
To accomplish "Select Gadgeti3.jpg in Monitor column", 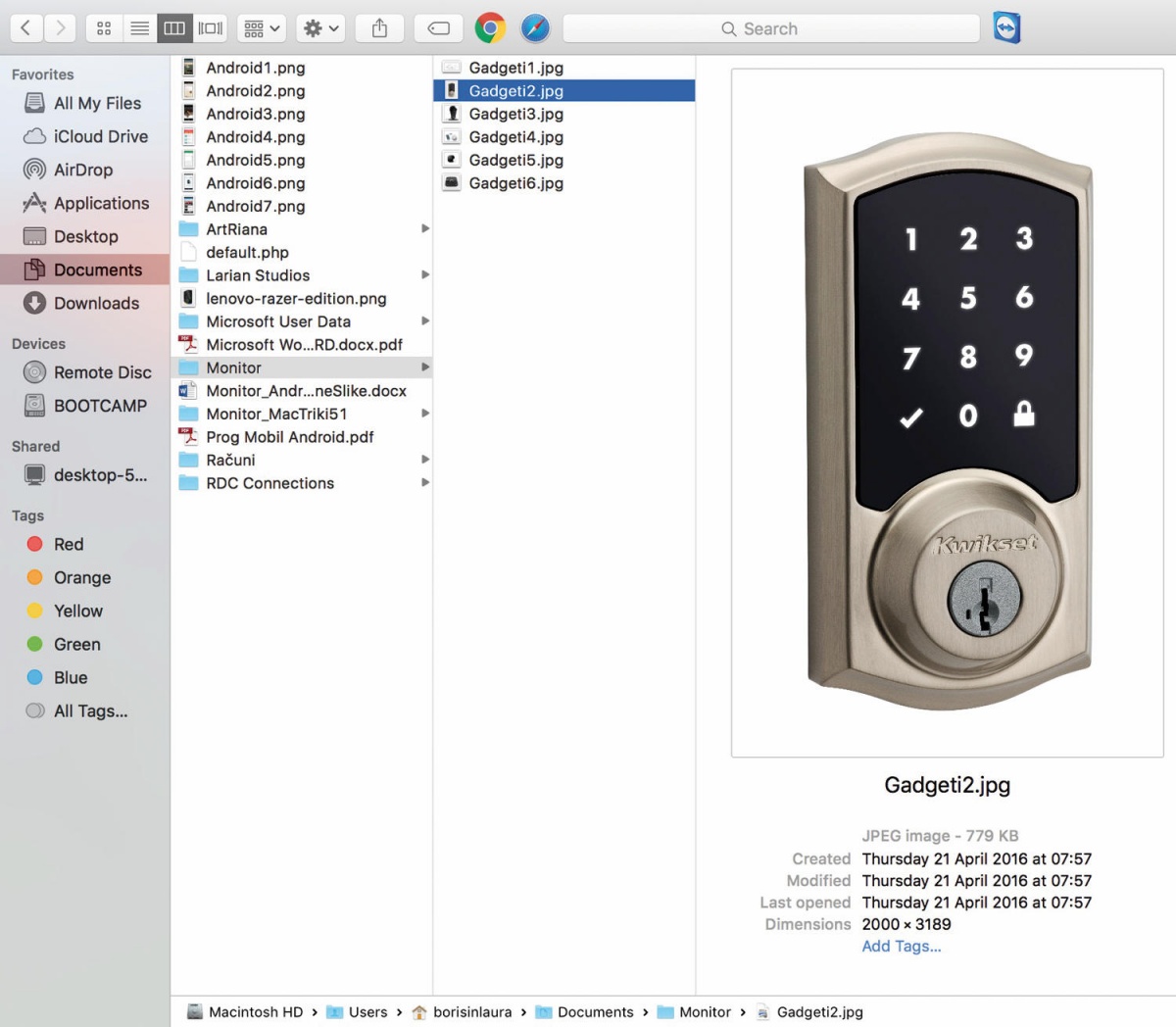I will (x=564, y=114).
